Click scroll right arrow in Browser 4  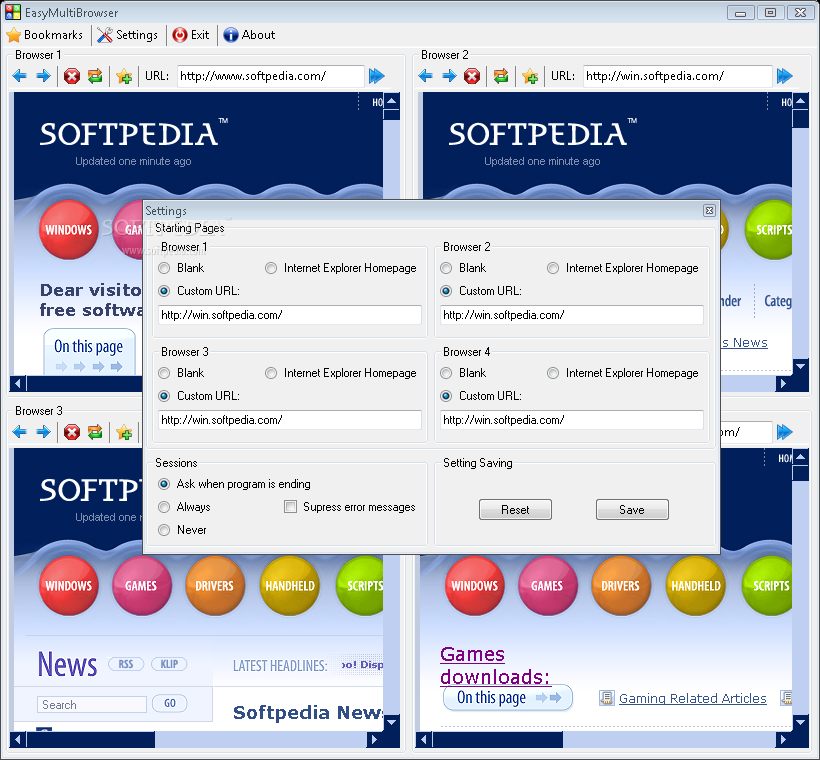[x=783, y=740]
